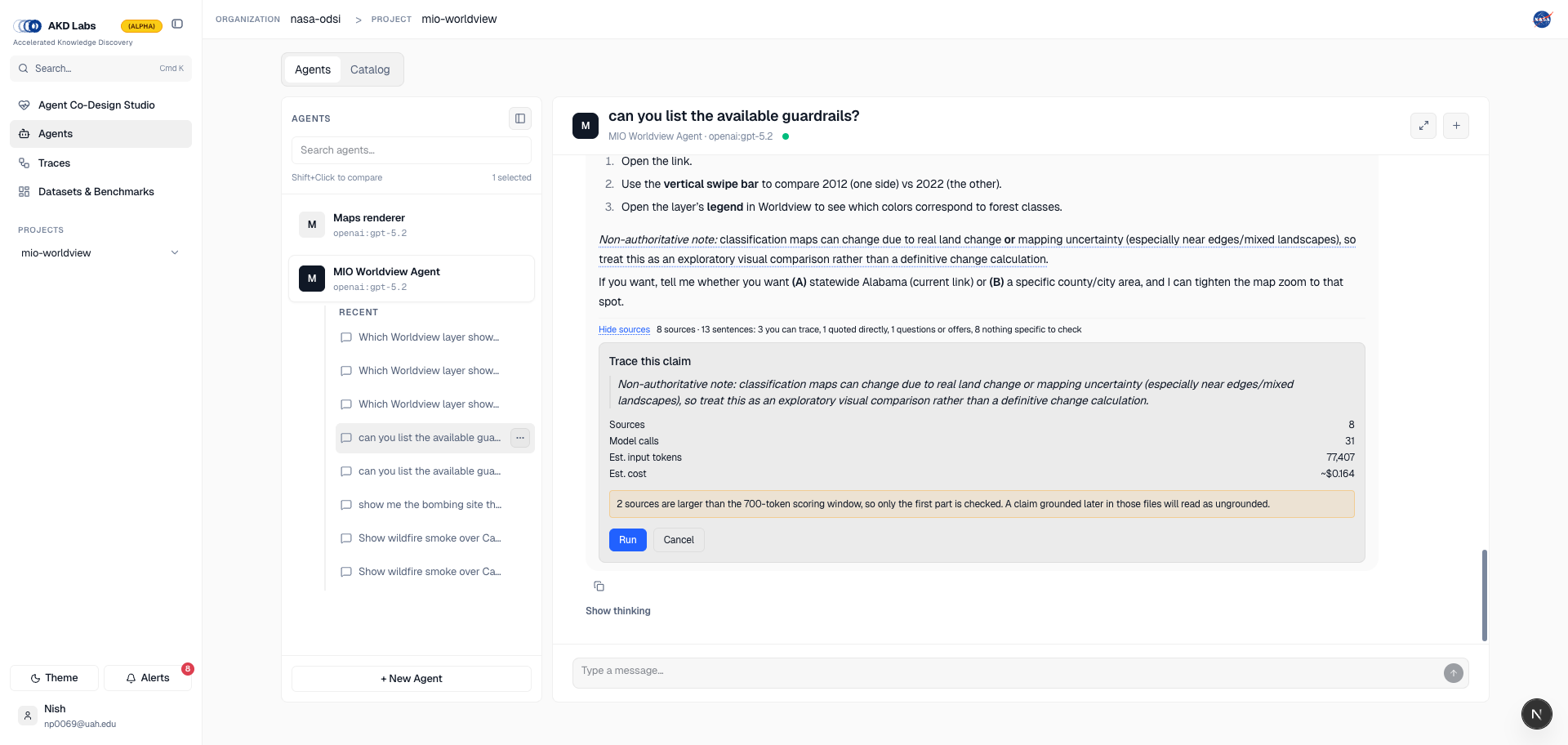Click the New Agent button

click(411, 679)
